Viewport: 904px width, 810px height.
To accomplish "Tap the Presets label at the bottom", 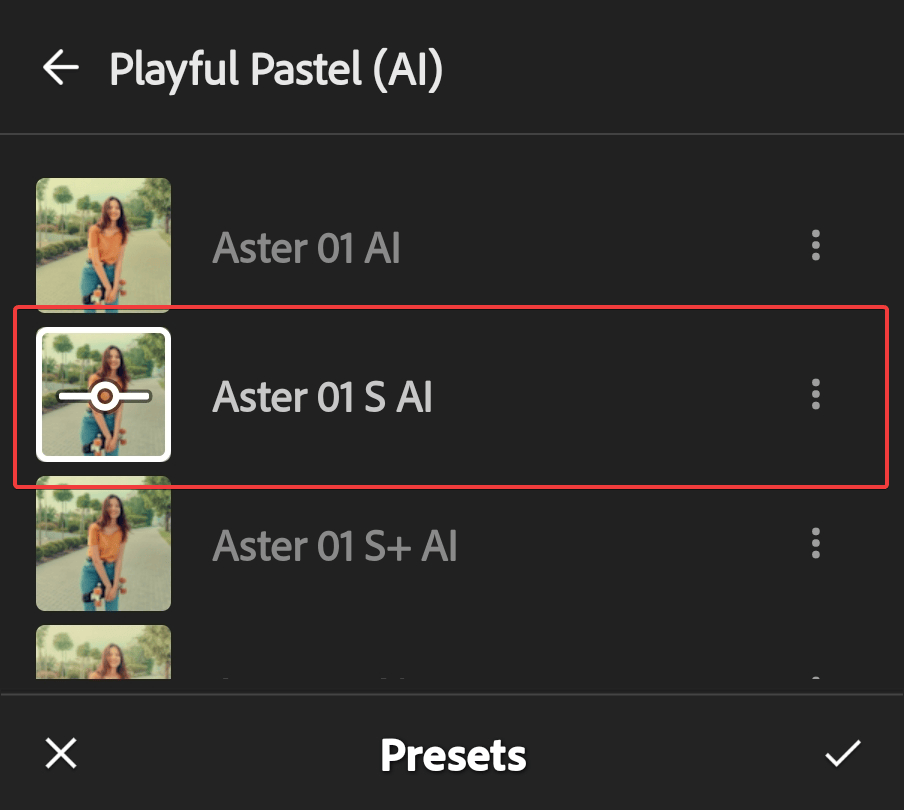I will 452,756.
